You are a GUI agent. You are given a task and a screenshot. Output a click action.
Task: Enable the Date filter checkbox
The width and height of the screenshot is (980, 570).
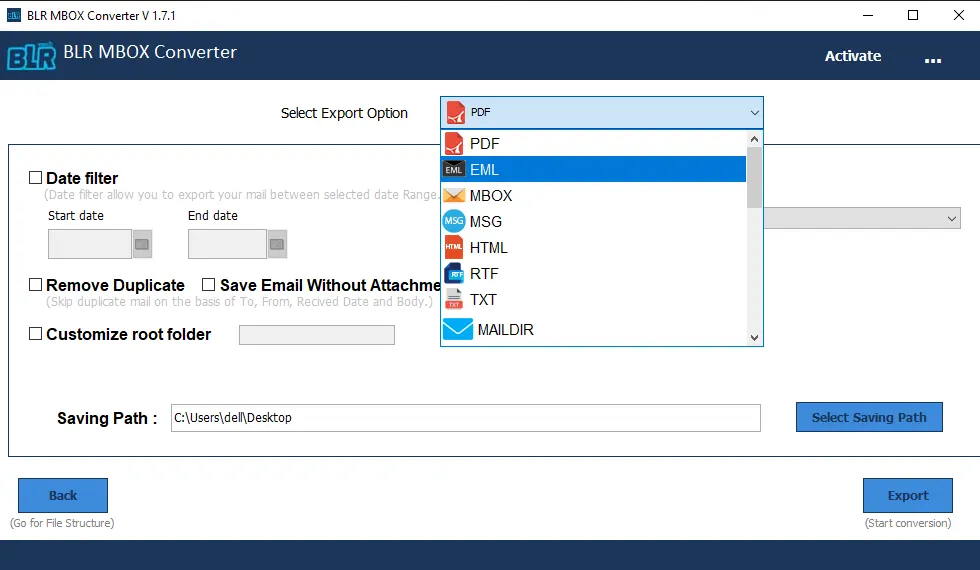click(36, 178)
